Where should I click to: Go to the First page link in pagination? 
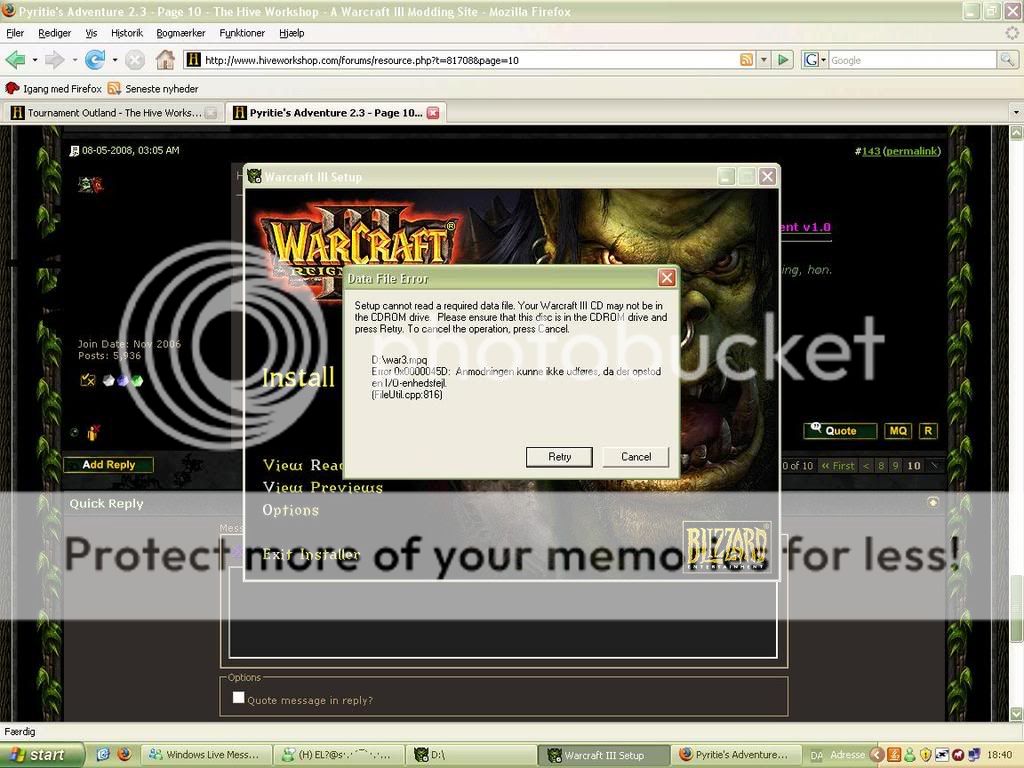click(838, 466)
